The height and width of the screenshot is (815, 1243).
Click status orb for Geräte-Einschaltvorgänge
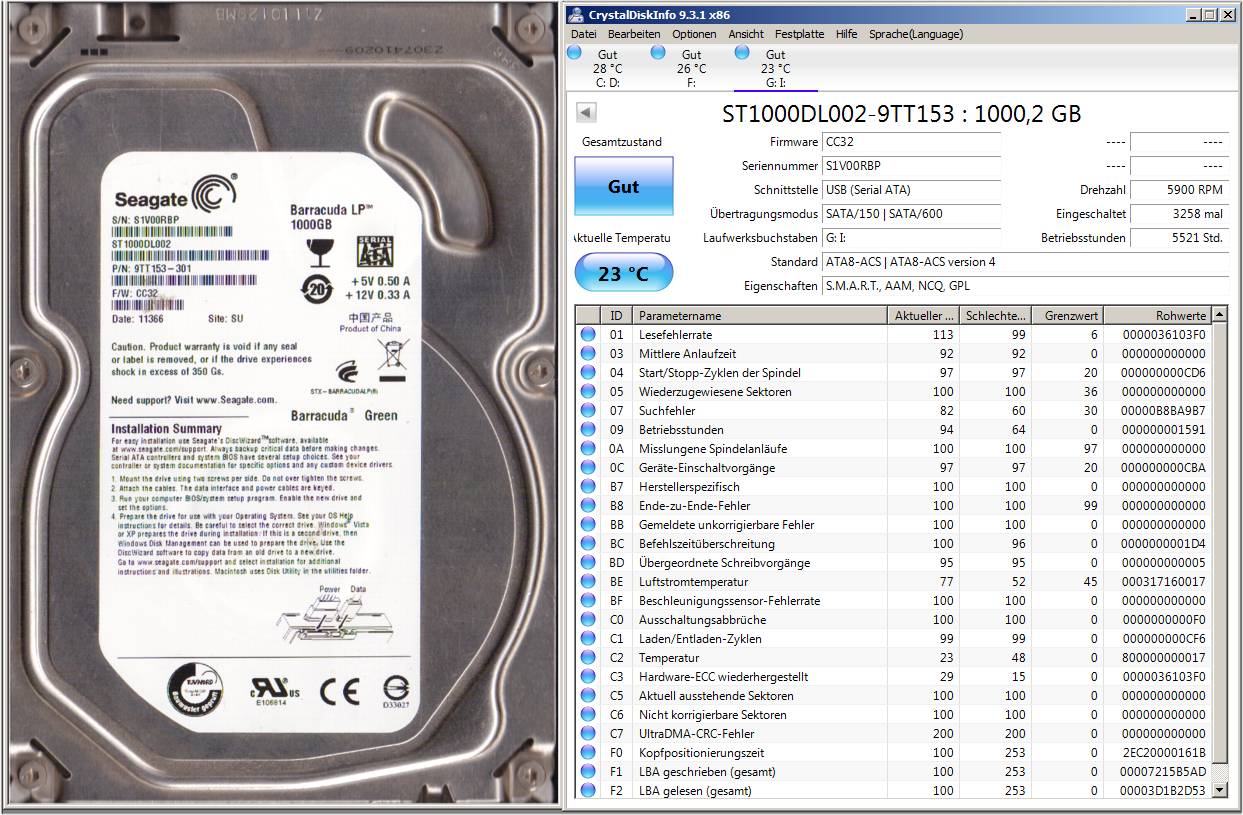coord(588,467)
